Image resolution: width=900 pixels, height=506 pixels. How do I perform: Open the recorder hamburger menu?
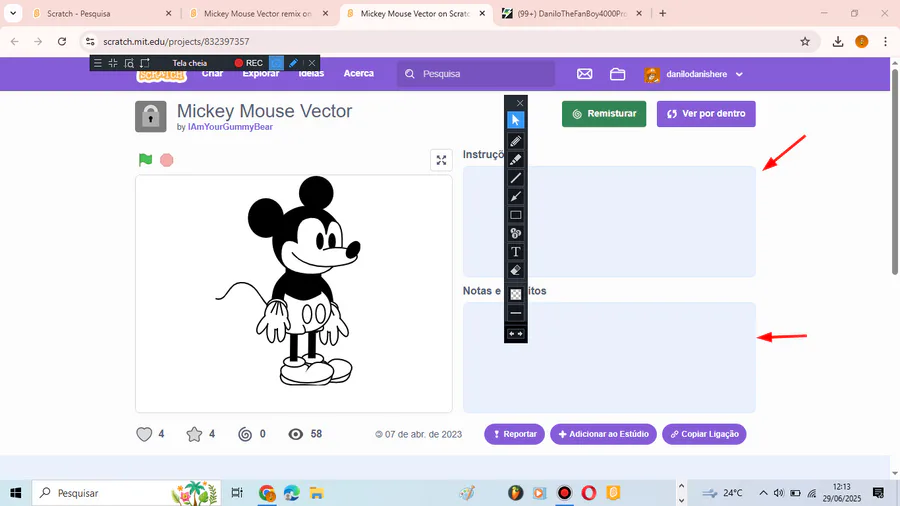98,63
